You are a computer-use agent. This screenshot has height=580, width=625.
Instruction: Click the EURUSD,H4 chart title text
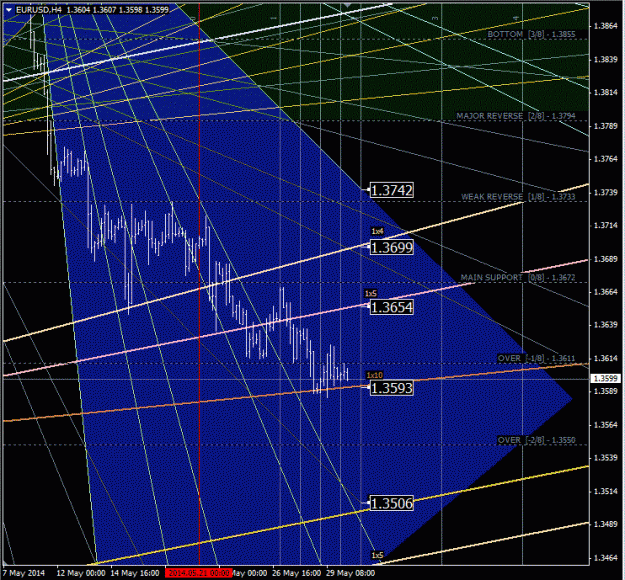coord(39,10)
